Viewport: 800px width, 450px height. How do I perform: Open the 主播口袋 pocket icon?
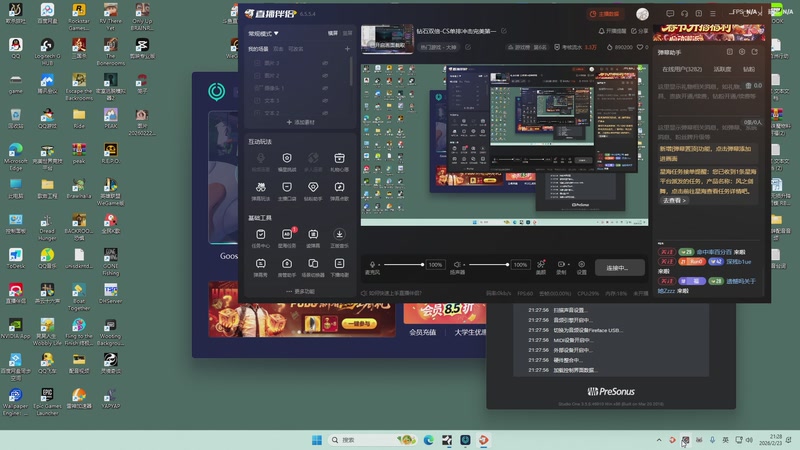tap(287, 187)
